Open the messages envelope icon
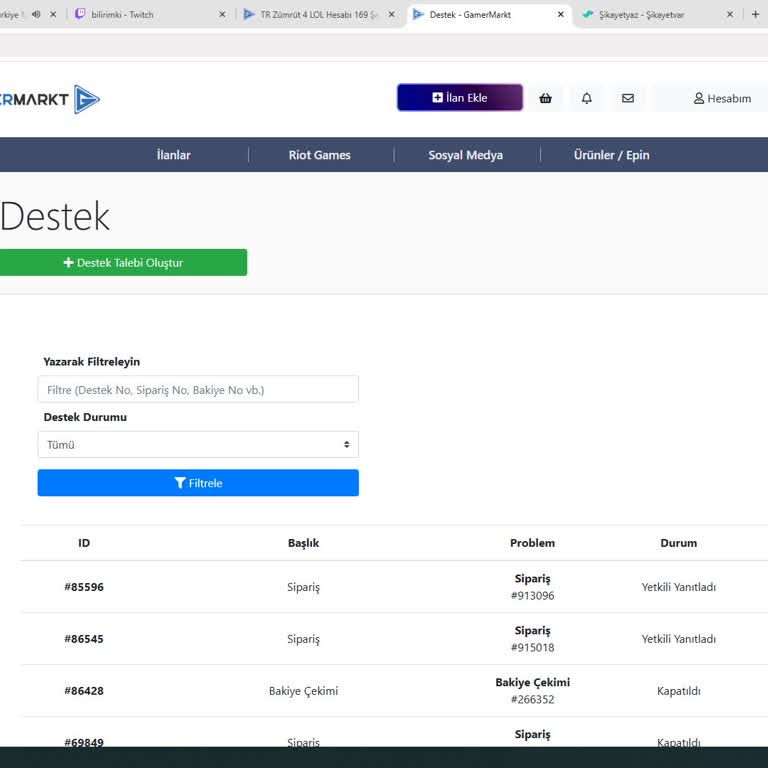The height and width of the screenshot is (768, 768). 628,98
